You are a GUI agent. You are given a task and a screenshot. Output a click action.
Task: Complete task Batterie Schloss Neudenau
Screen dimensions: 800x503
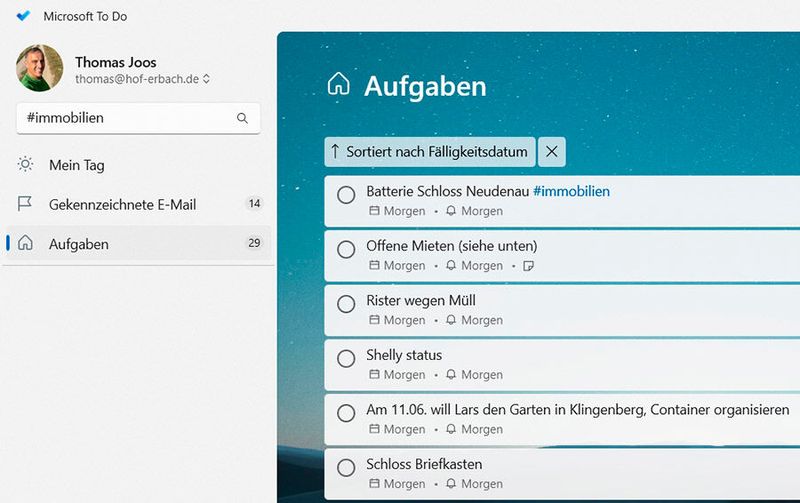pos(346,194)
